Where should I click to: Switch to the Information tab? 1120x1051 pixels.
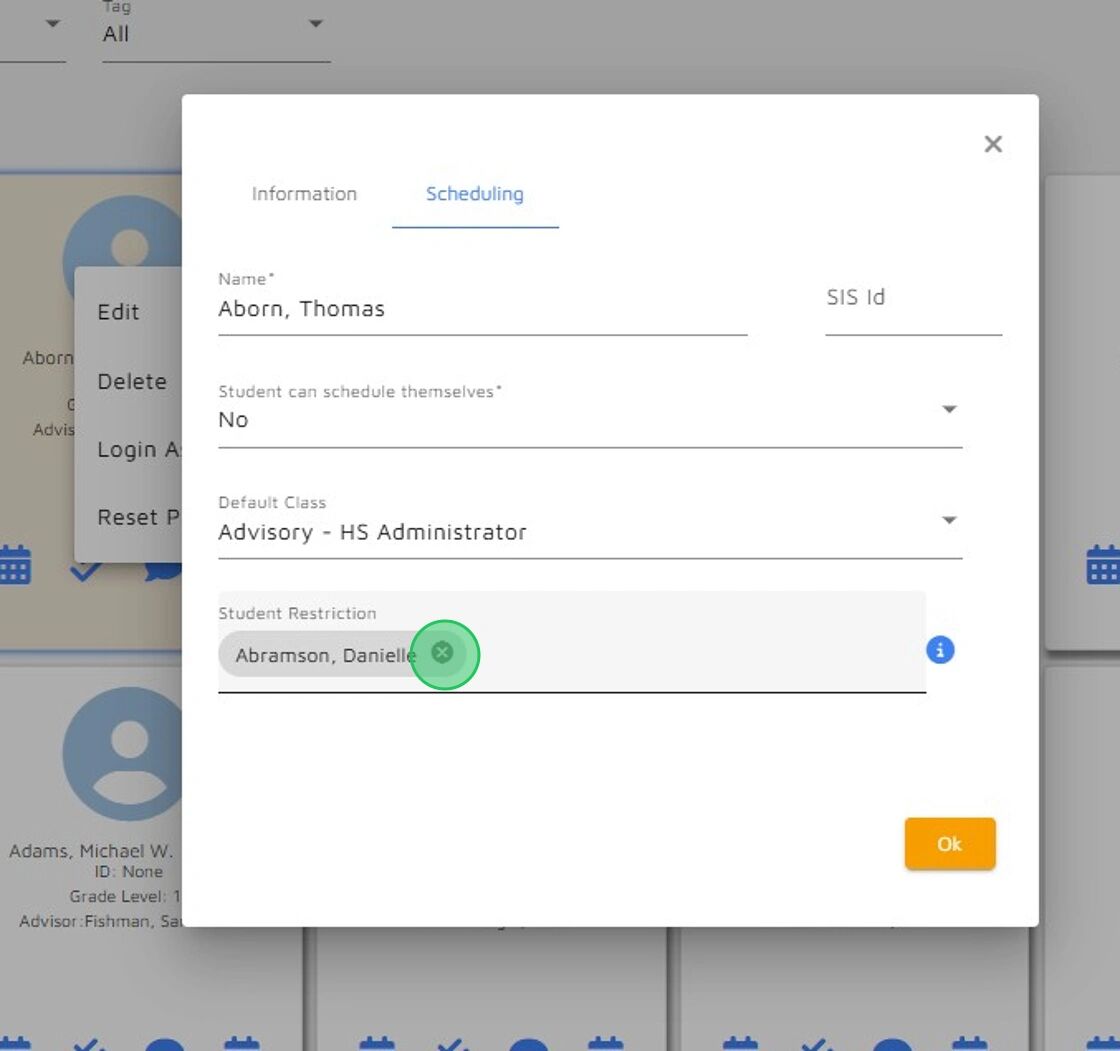pyautogui.click(x=304, y=194)
